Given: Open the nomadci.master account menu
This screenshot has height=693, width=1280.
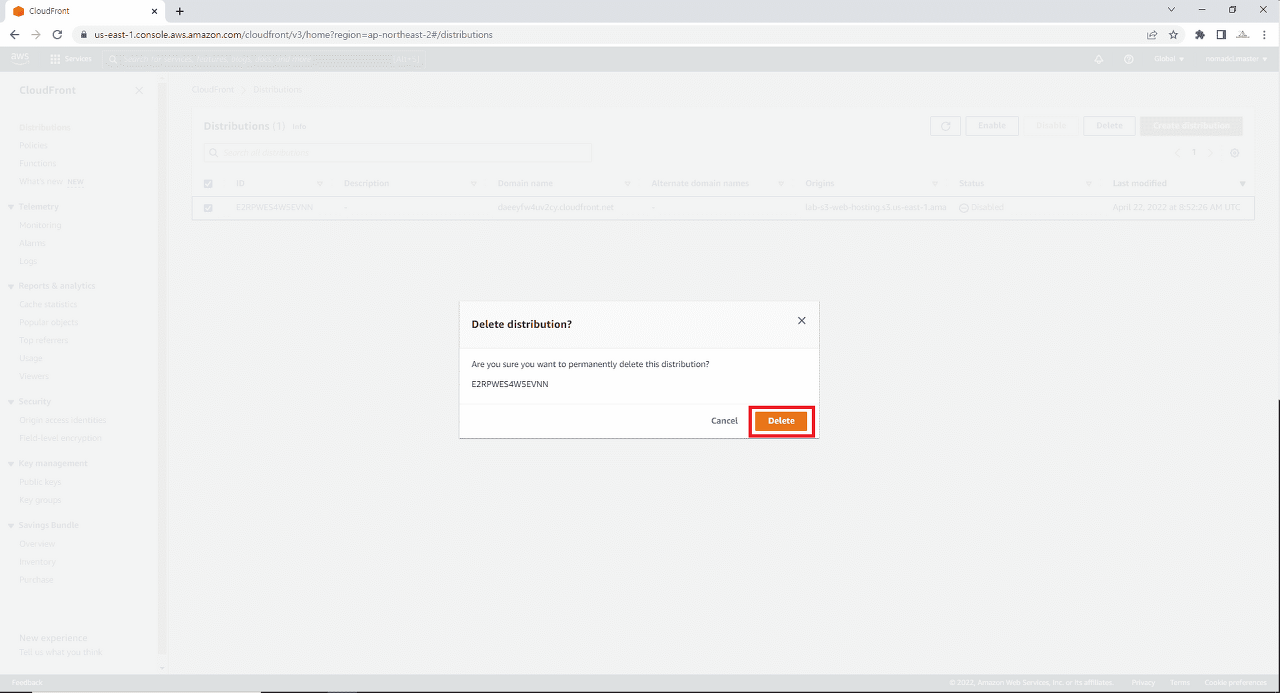Looking at the screenshot, I should point(1234,59).
